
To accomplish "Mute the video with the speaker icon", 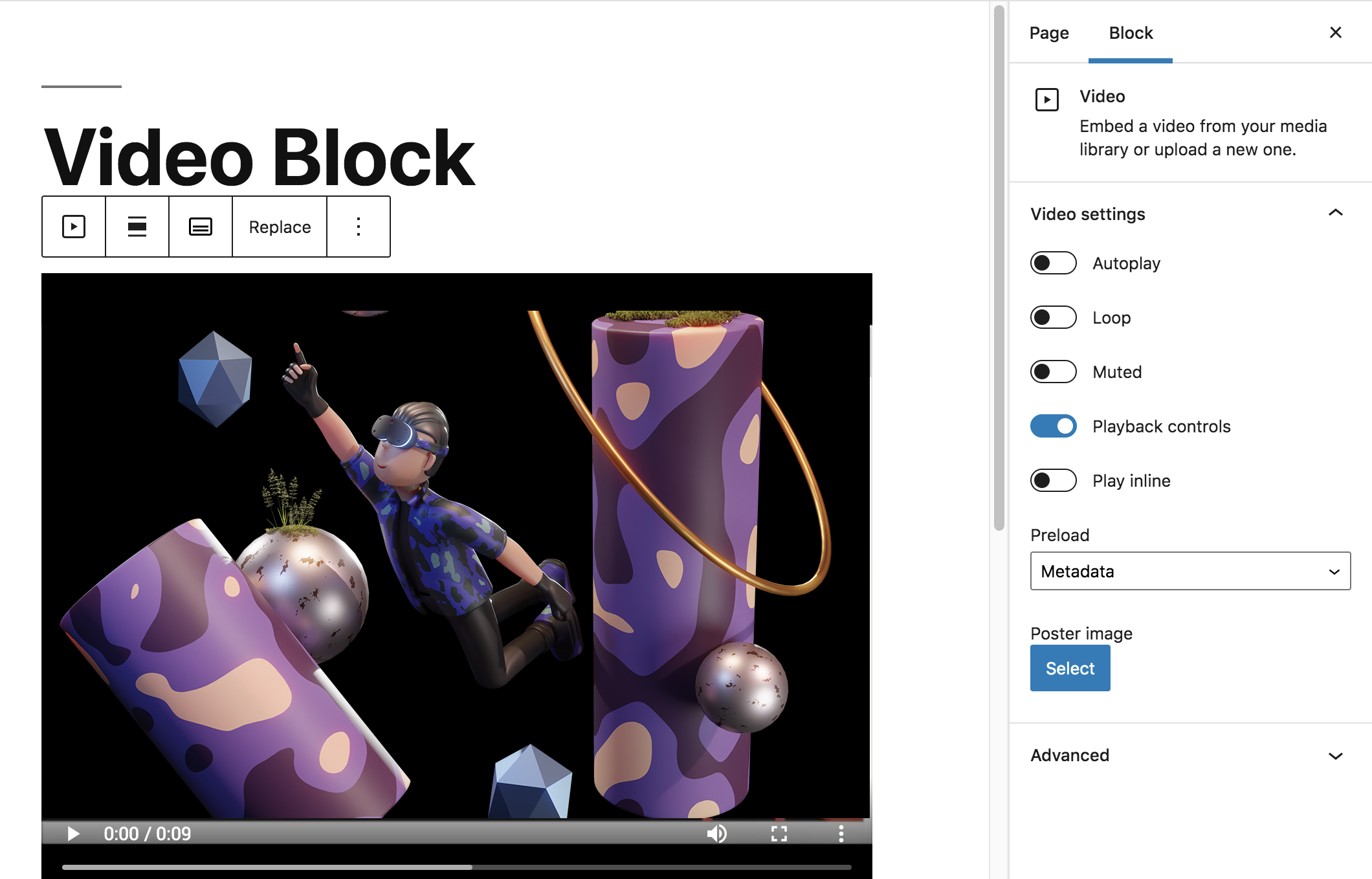I will coord(717,834).
